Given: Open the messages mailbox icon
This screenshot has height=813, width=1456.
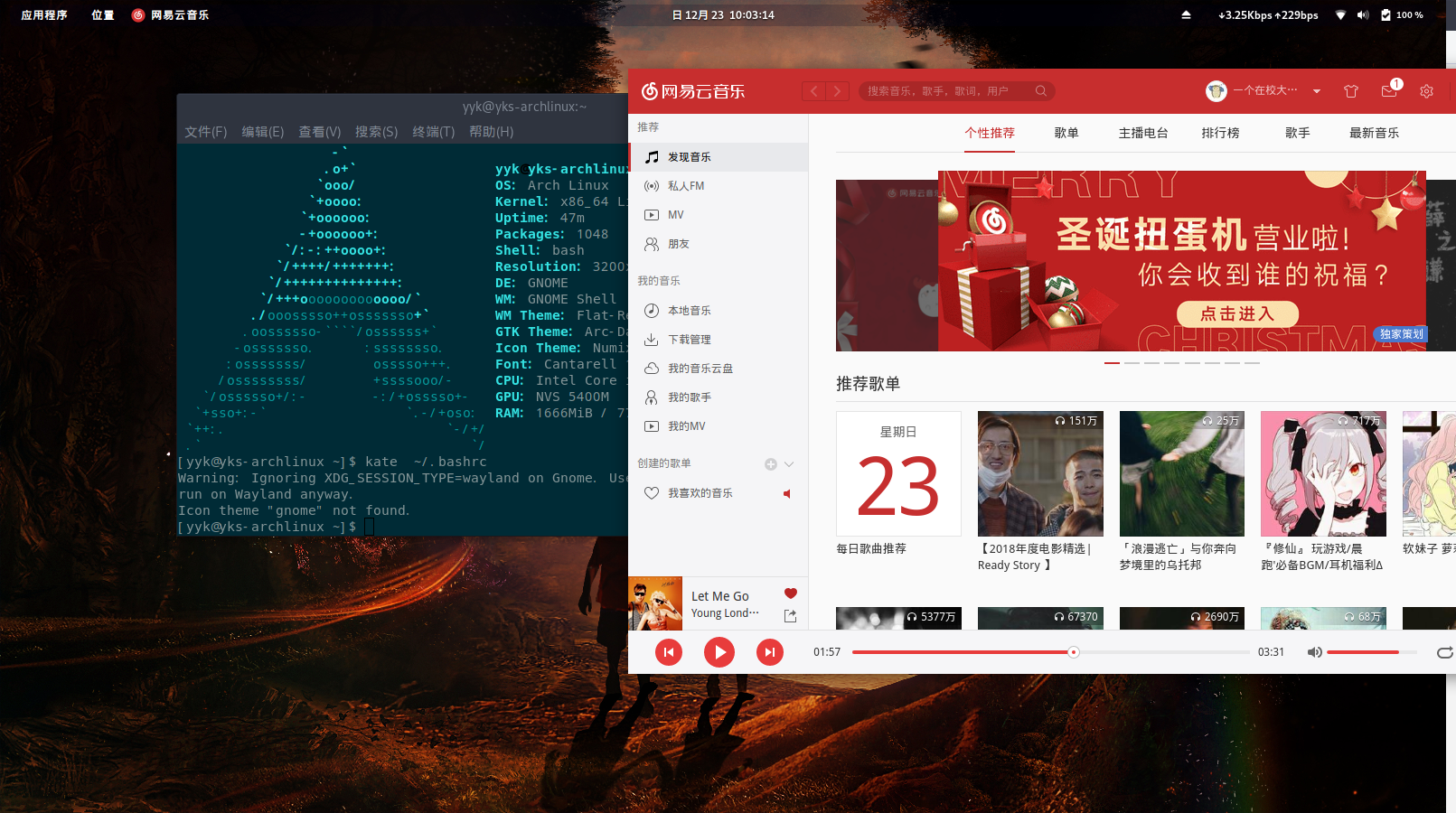Looking at the screenshot, I should coord(1390,90).
